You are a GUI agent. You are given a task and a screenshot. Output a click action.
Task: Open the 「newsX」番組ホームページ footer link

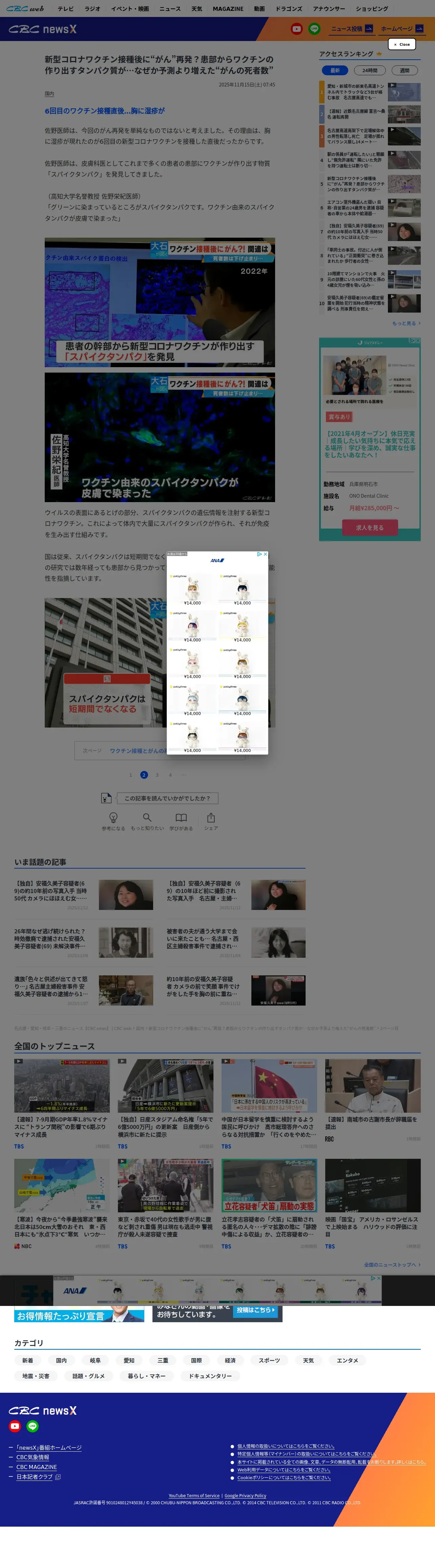click(49, 1448)
